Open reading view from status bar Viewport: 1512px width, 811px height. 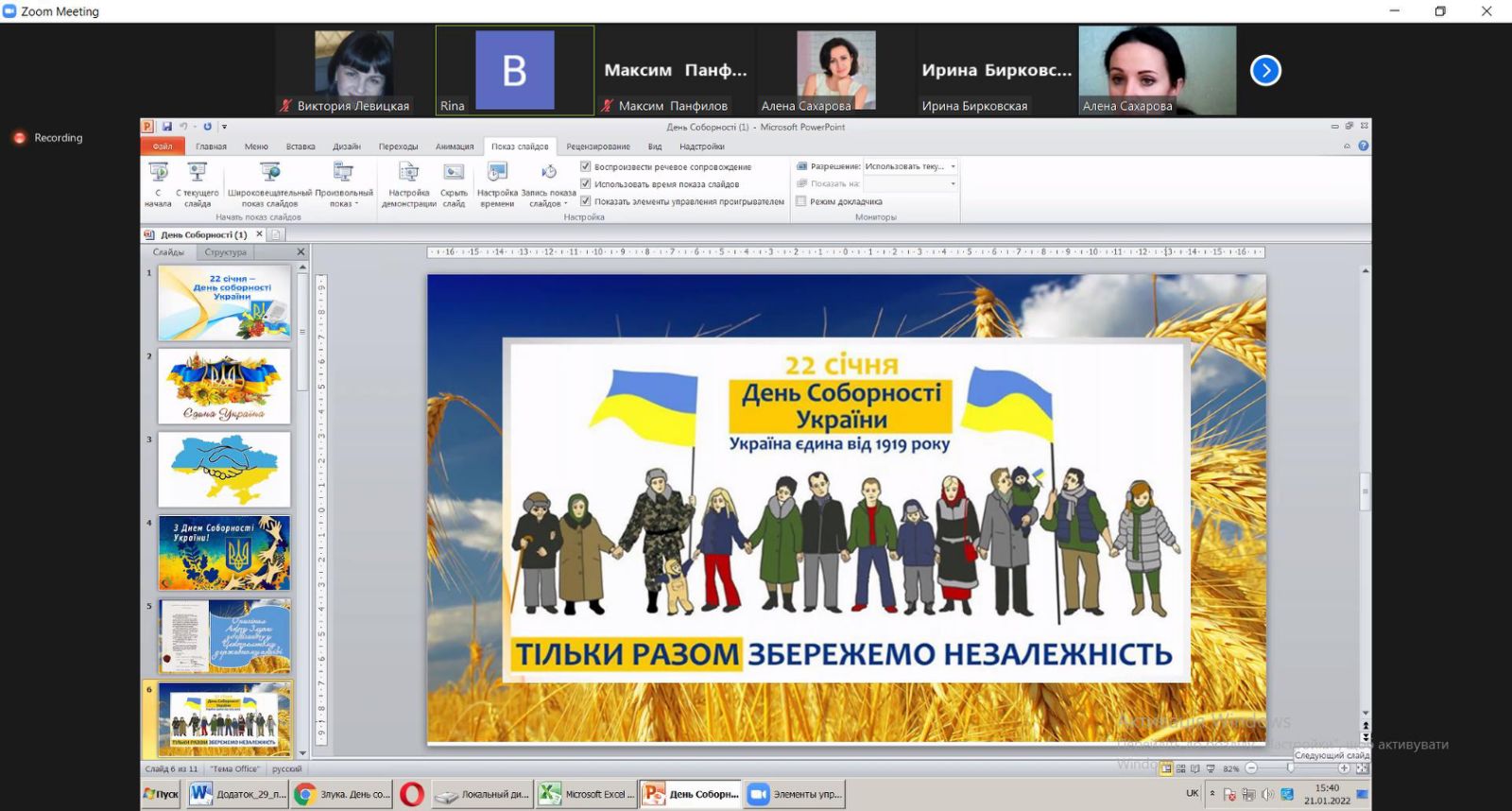pyautogui.click(x=1195, y=768)
